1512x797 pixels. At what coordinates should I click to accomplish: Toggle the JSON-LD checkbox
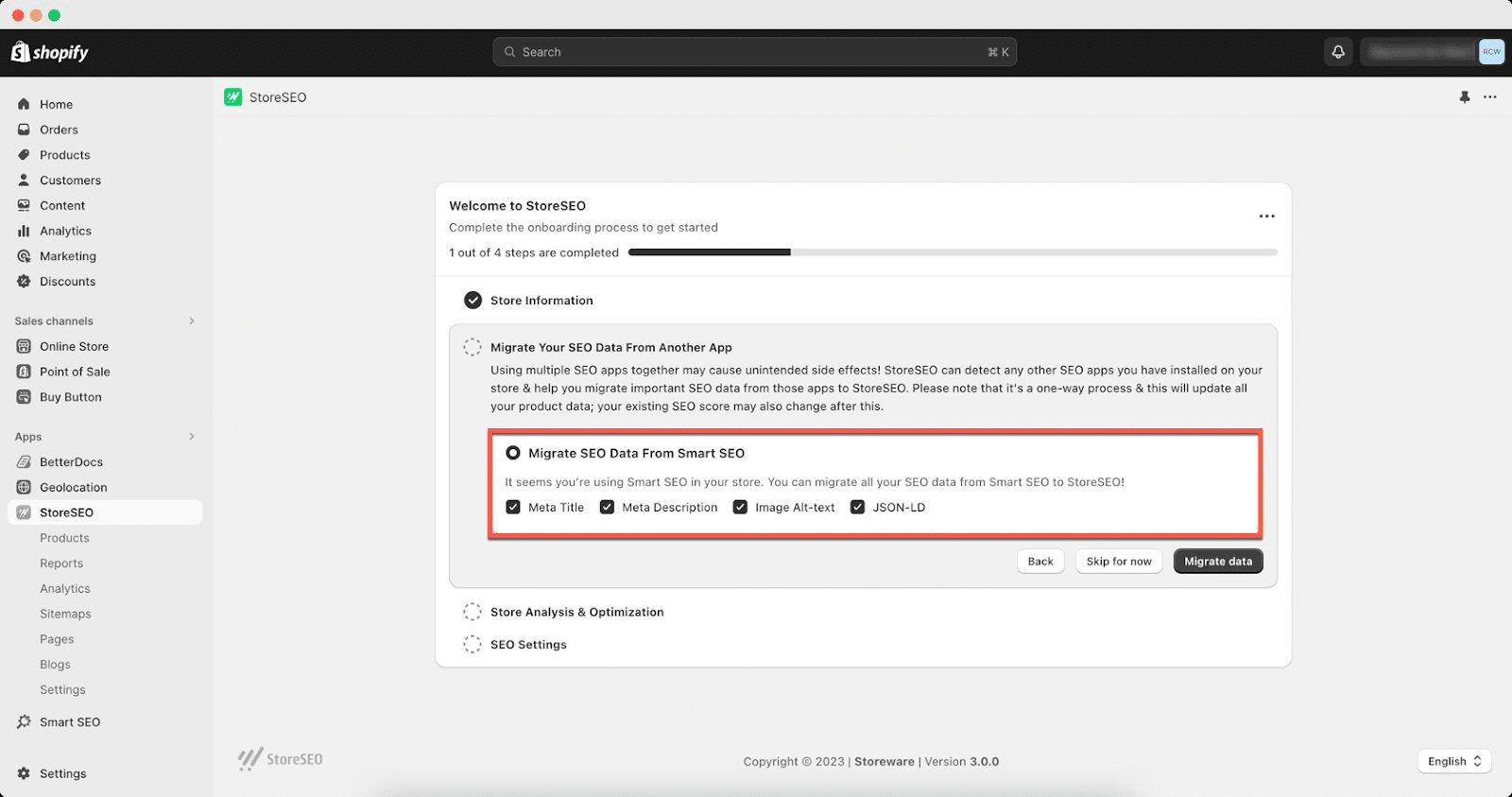[x=857, y=507]
